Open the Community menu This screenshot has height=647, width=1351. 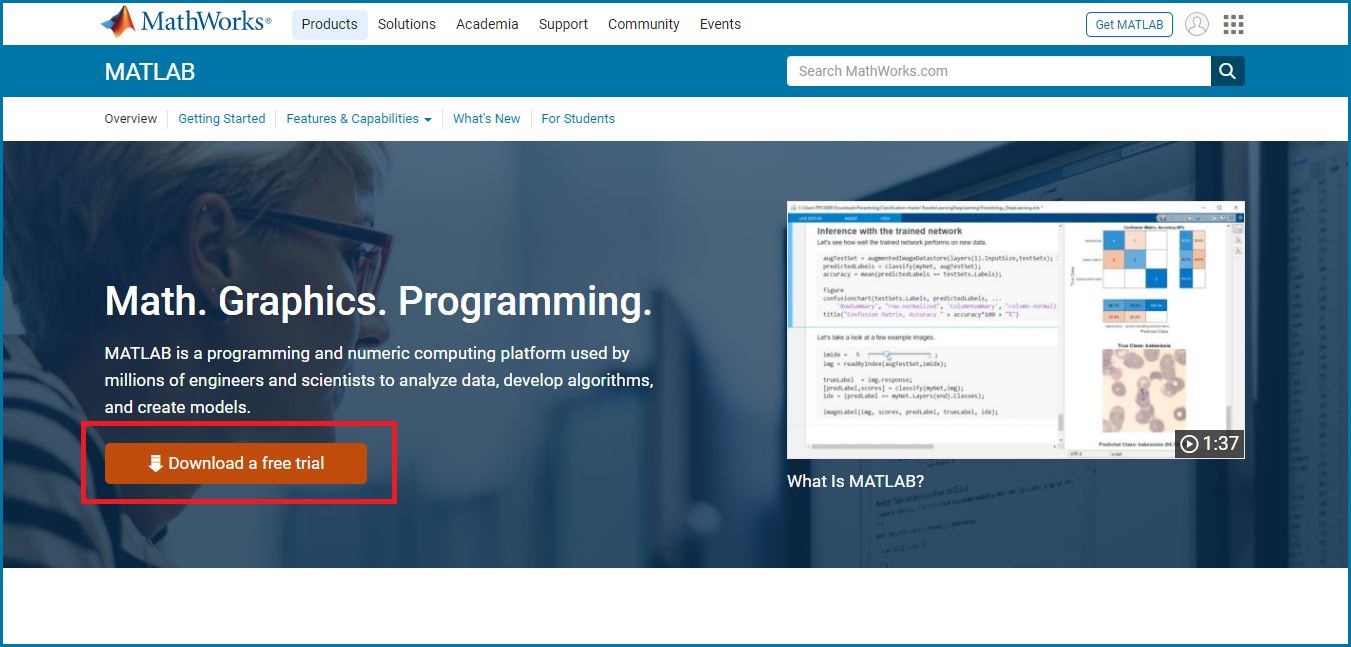644,24
